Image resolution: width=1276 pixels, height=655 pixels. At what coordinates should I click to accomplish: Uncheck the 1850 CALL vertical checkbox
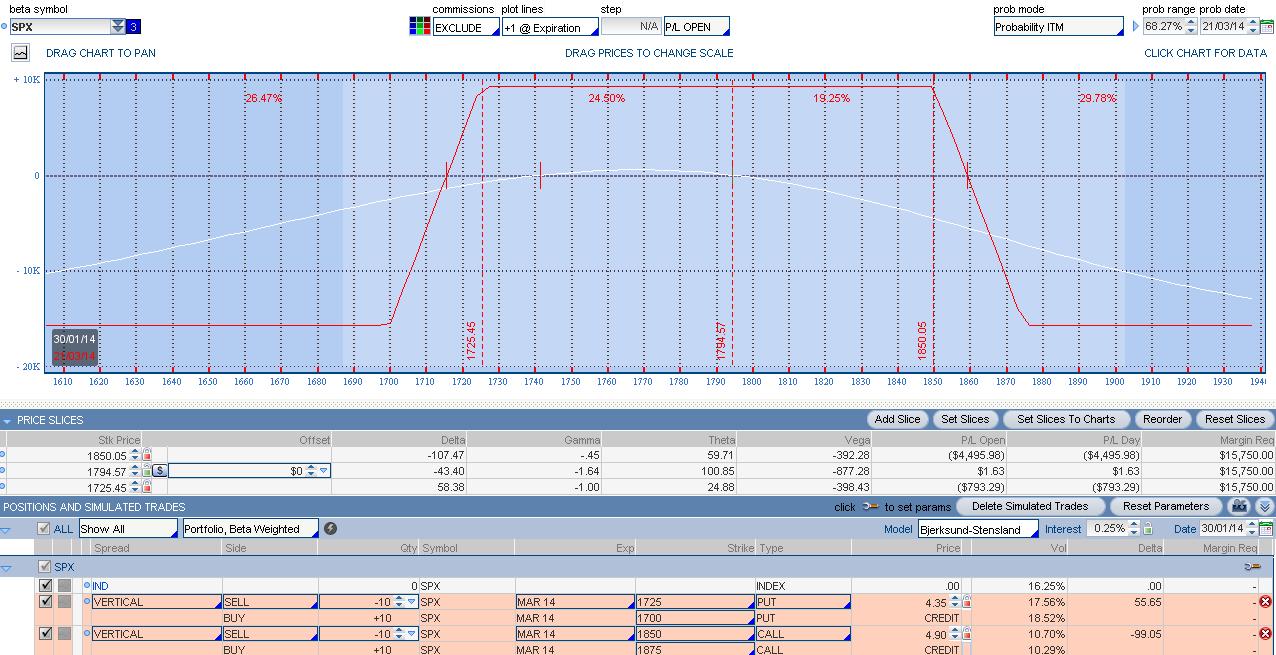pyautogui.click(x=45, y=634)
